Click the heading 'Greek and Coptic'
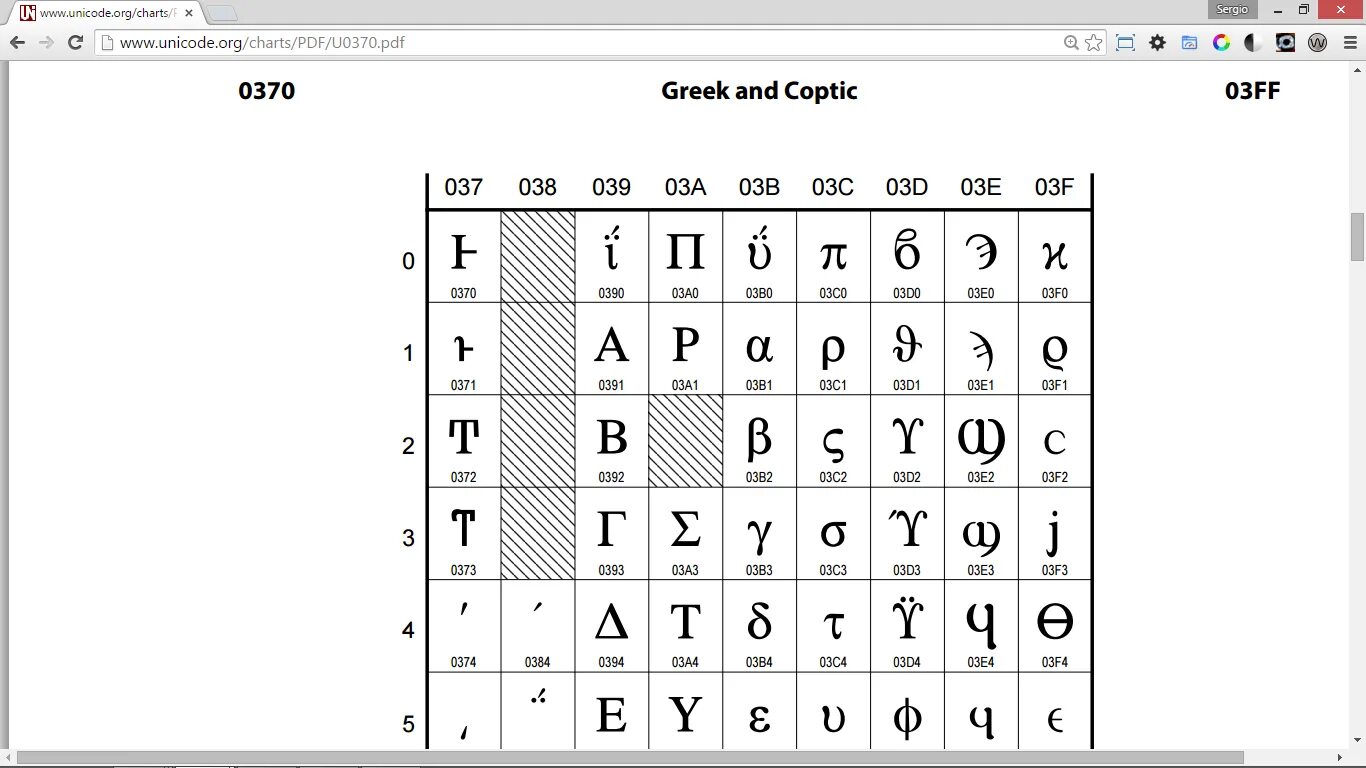 click(x=759, y=91)
